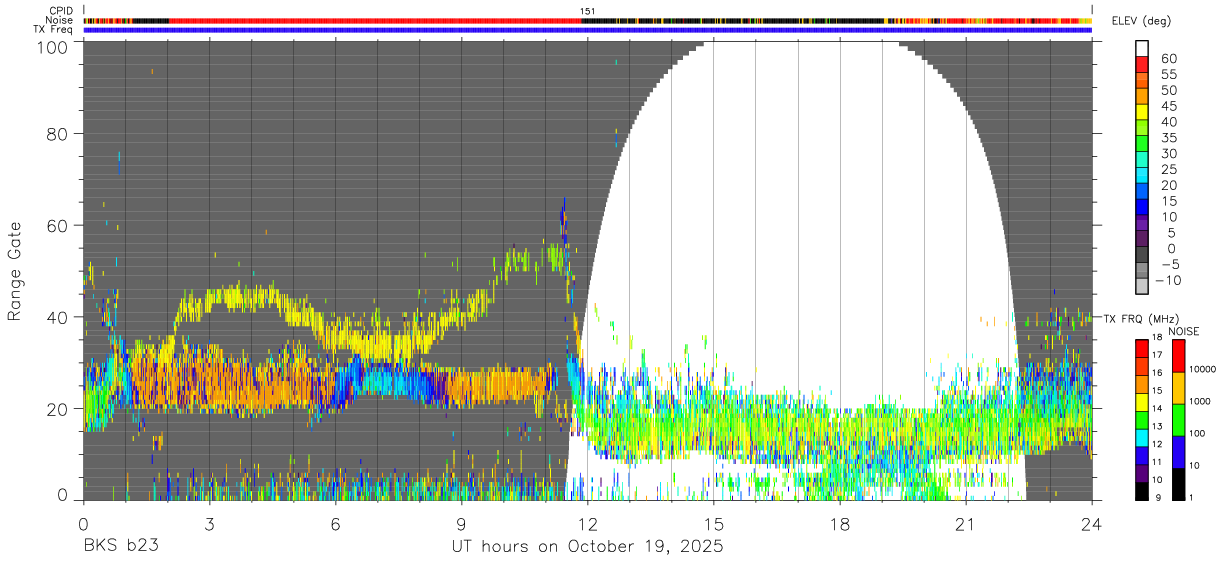Click the '3' UT hour tick label
Viewport: 1228px width, 567px height.
click(x=210, y=523)
